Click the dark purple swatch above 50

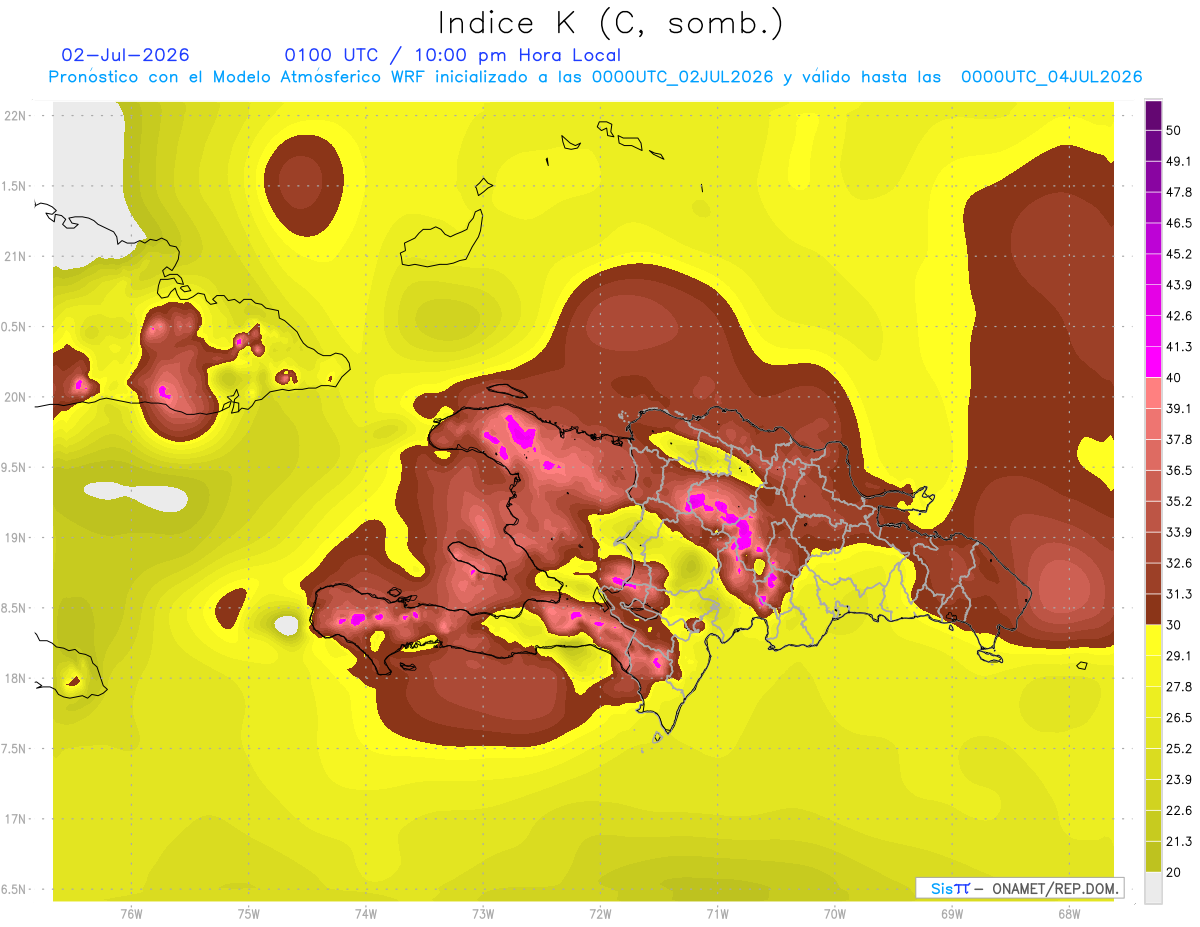1153,115
